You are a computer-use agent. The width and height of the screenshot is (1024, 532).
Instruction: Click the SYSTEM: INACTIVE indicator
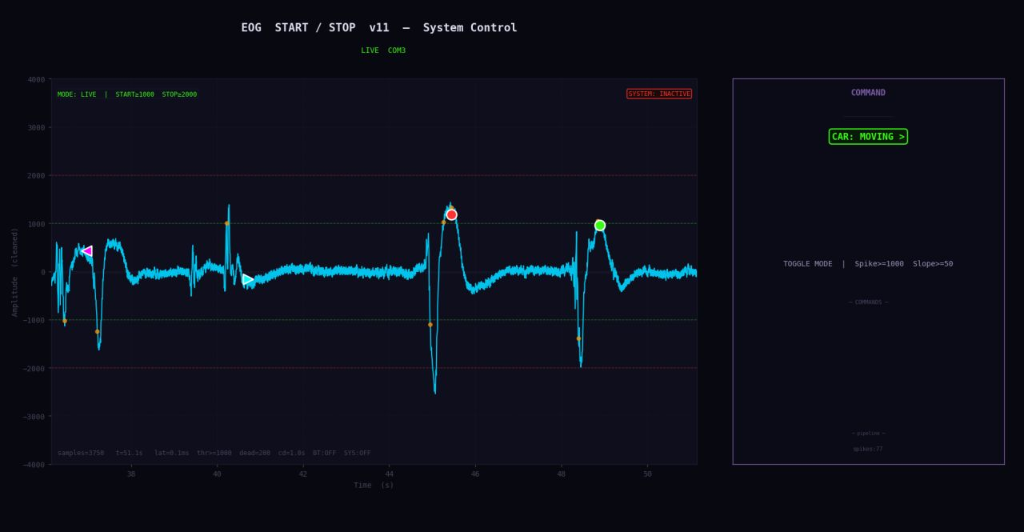tap(659, 94)
